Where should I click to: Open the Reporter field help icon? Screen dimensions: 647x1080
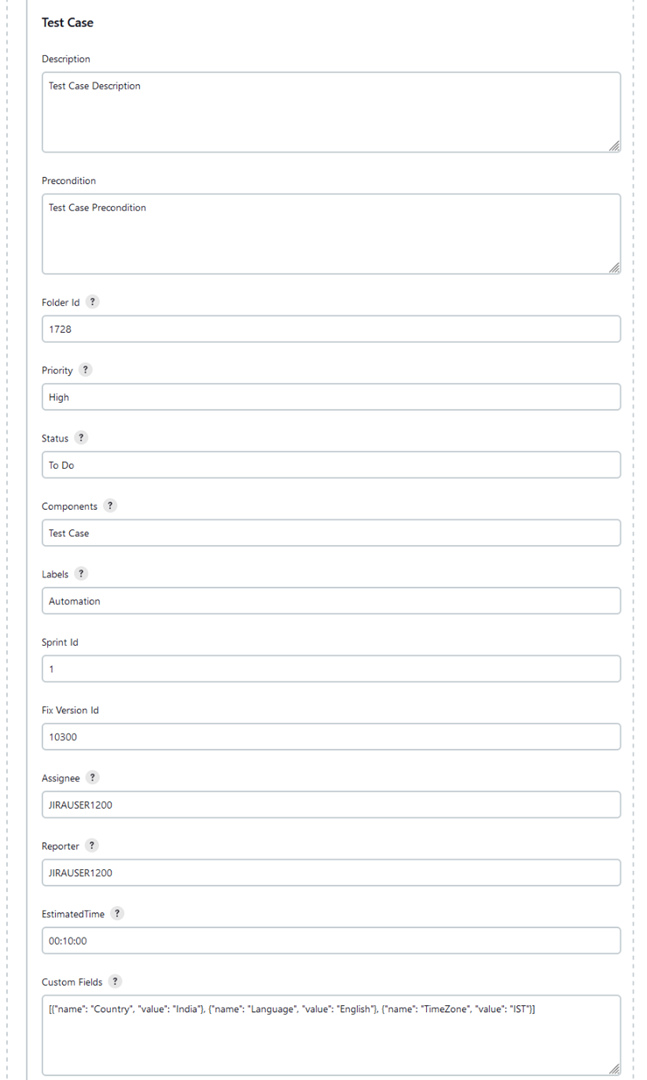tap(91, 845)
